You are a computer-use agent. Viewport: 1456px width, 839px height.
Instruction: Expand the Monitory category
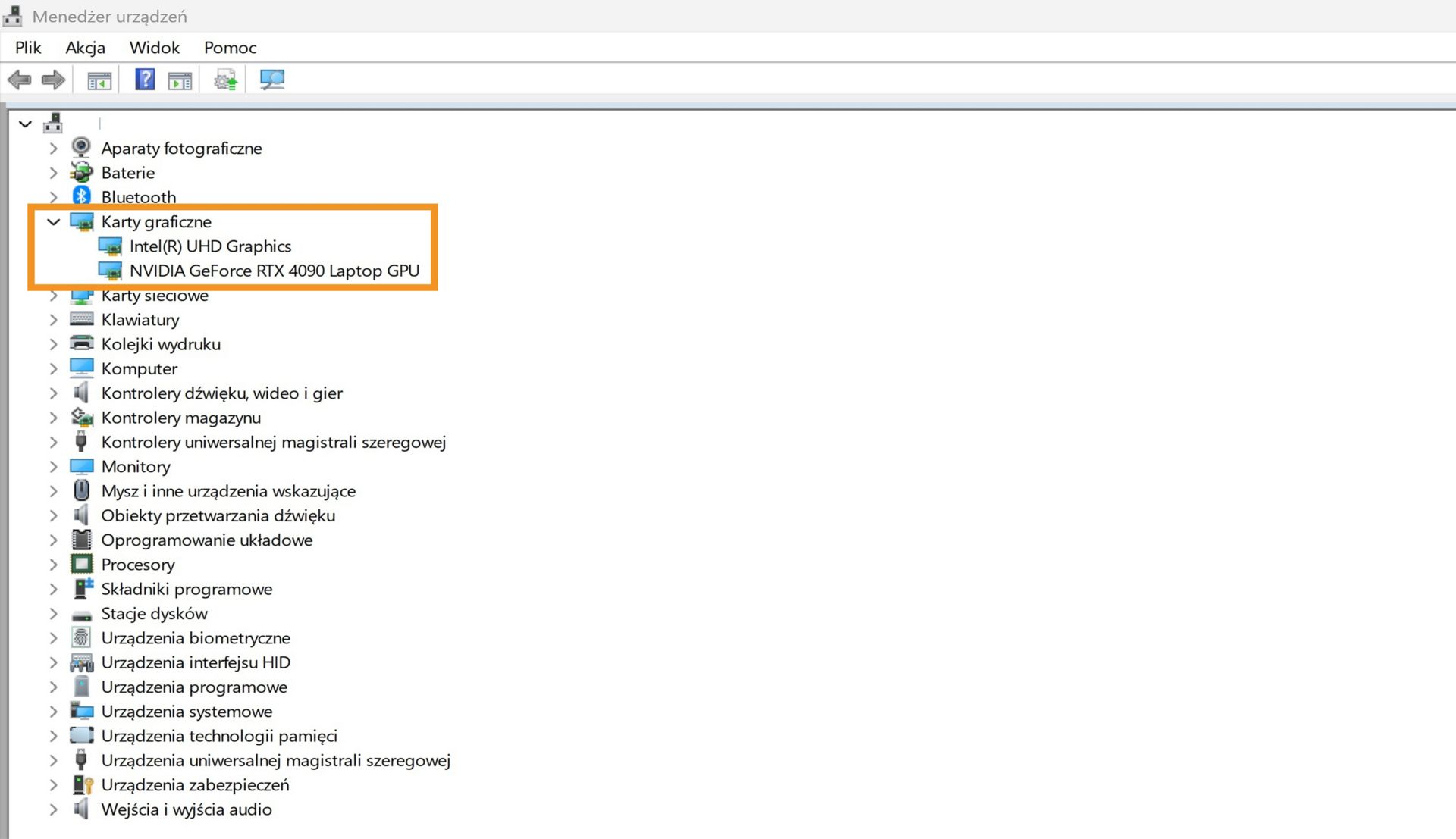tap(53, 467)
